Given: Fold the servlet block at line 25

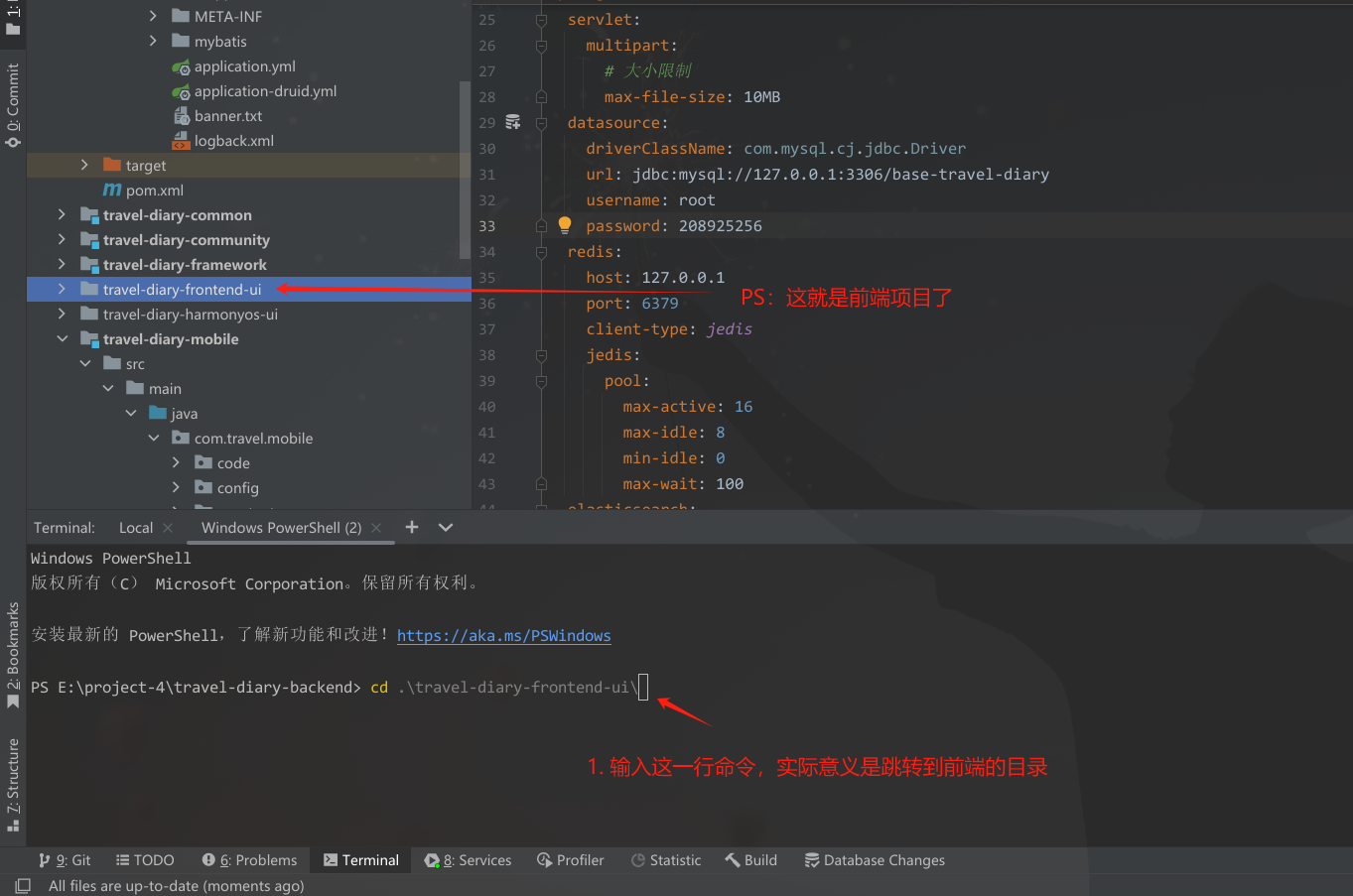Looking at the screenshot, I should [541, 20].
